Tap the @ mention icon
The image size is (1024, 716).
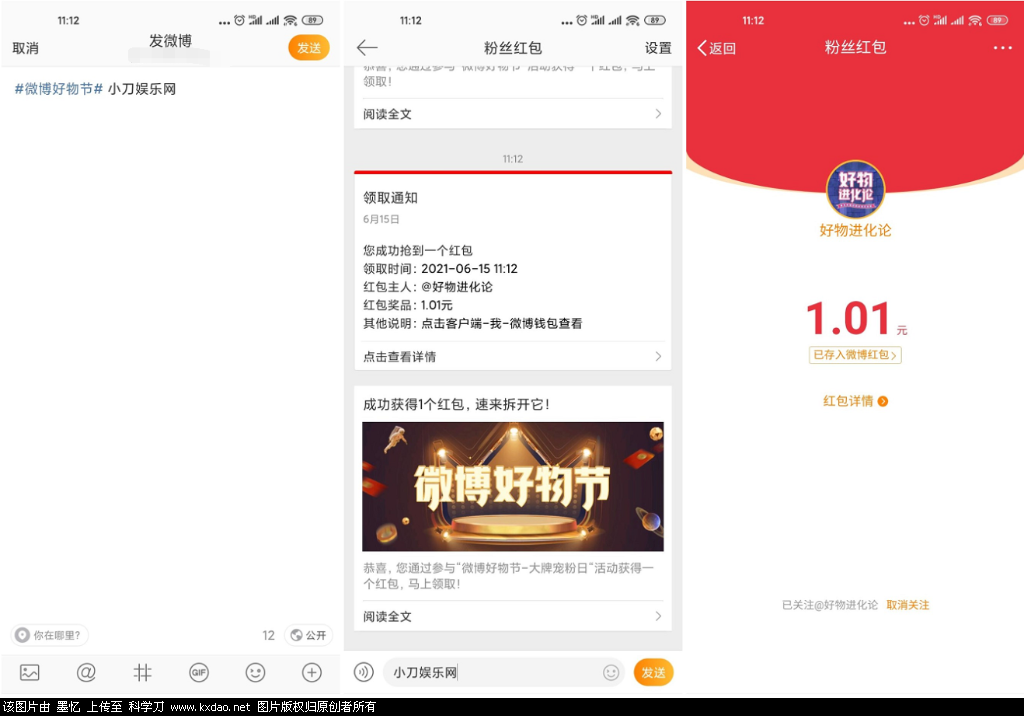click(x=86, y=673)
